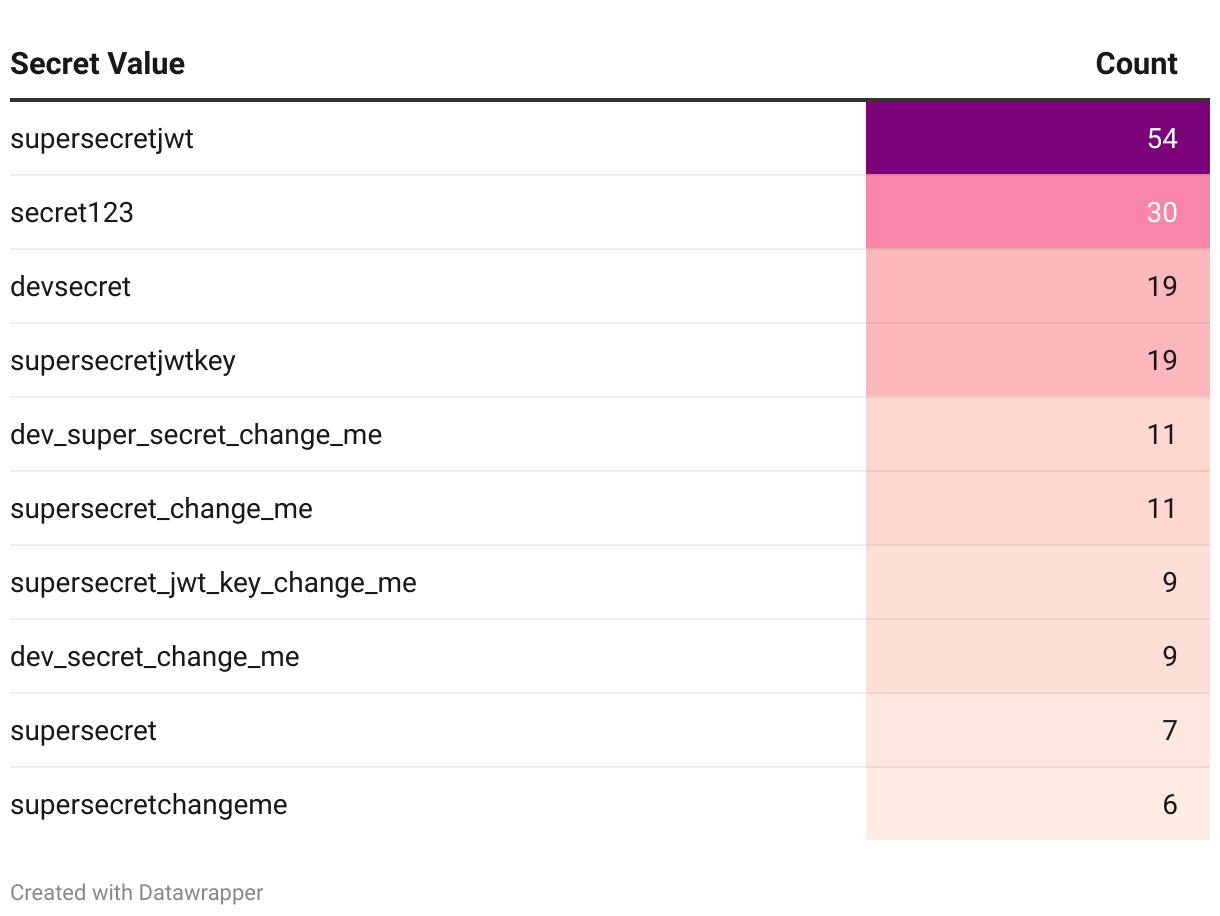Click the Secret Value column header
This screenshot has width=1220, height=916.
pos(98,64)
